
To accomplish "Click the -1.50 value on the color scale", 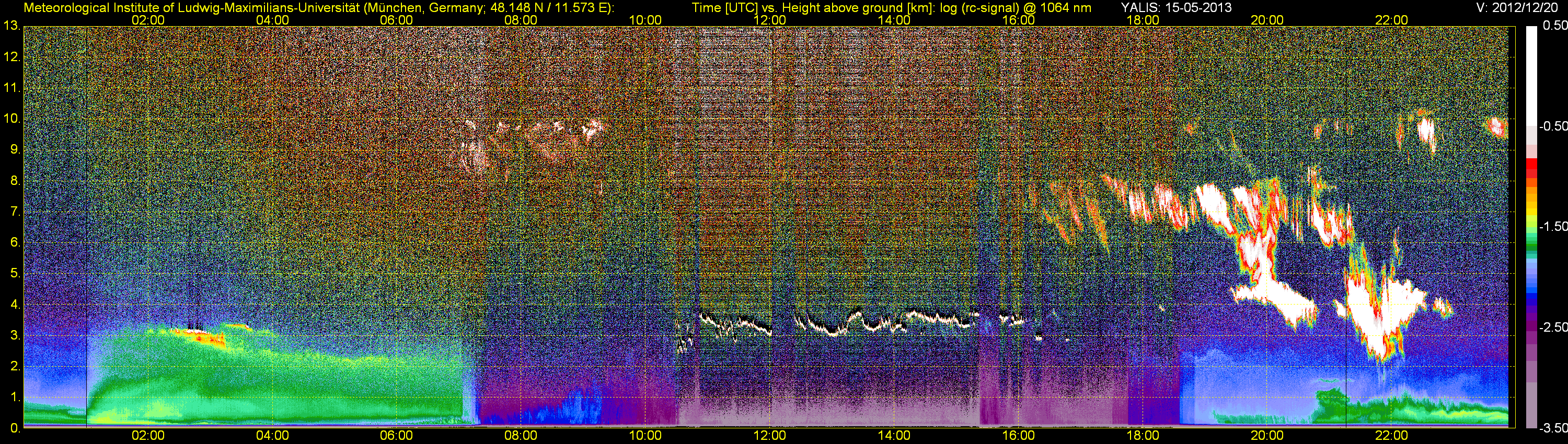I will tap(1553, 227).
